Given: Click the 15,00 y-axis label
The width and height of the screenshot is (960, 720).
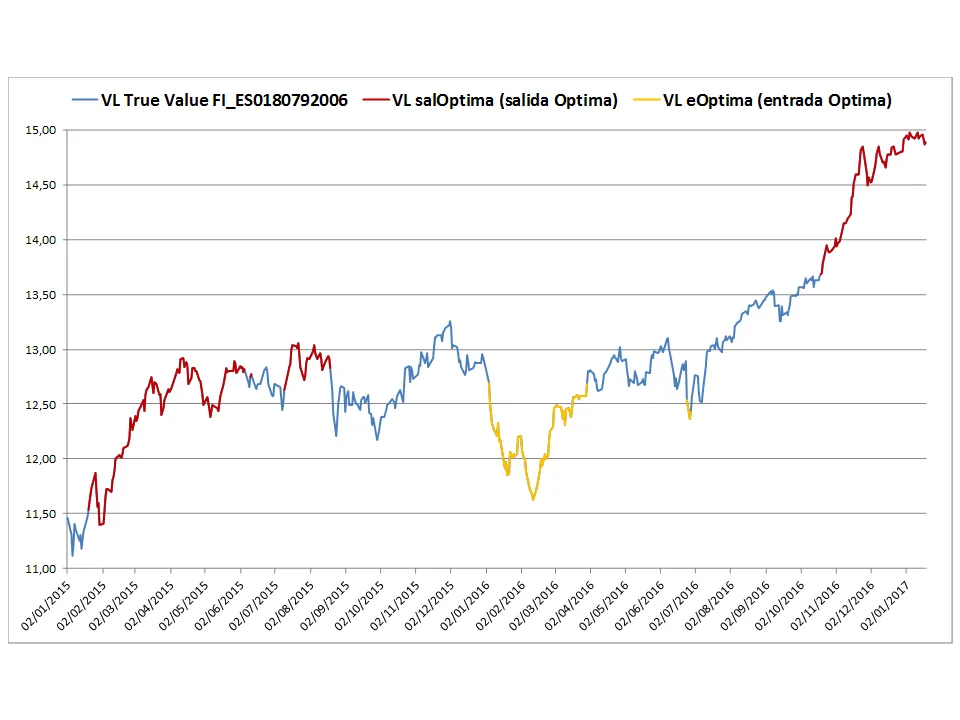Looking at the screenshot, I should (x=41, y=130).
